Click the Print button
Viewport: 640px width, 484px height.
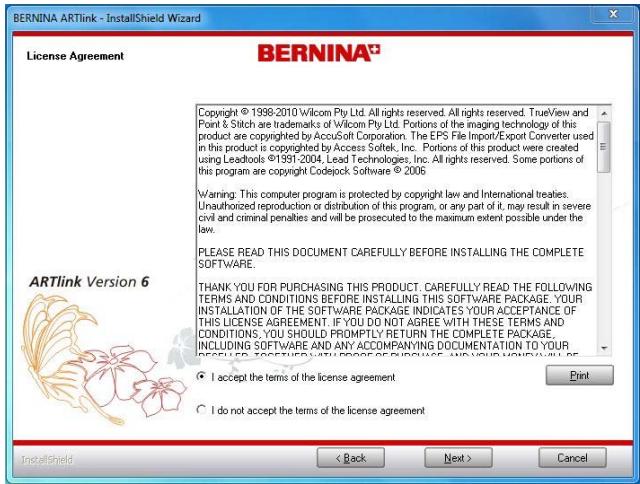tap(579, 375)
